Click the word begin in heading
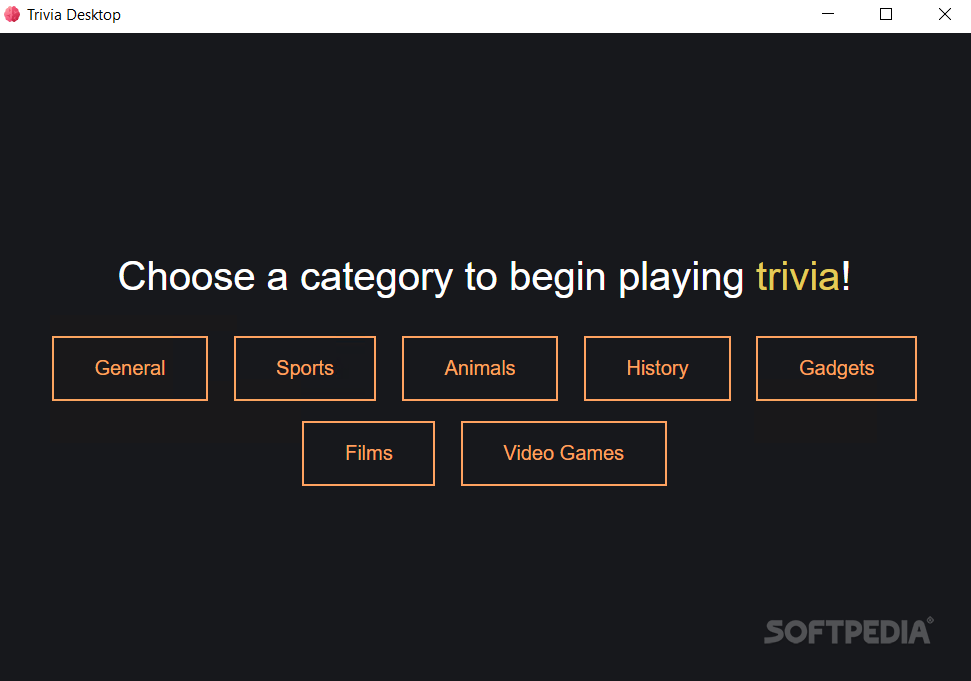Screen dimensions: 971x681 tap(557, 279)
